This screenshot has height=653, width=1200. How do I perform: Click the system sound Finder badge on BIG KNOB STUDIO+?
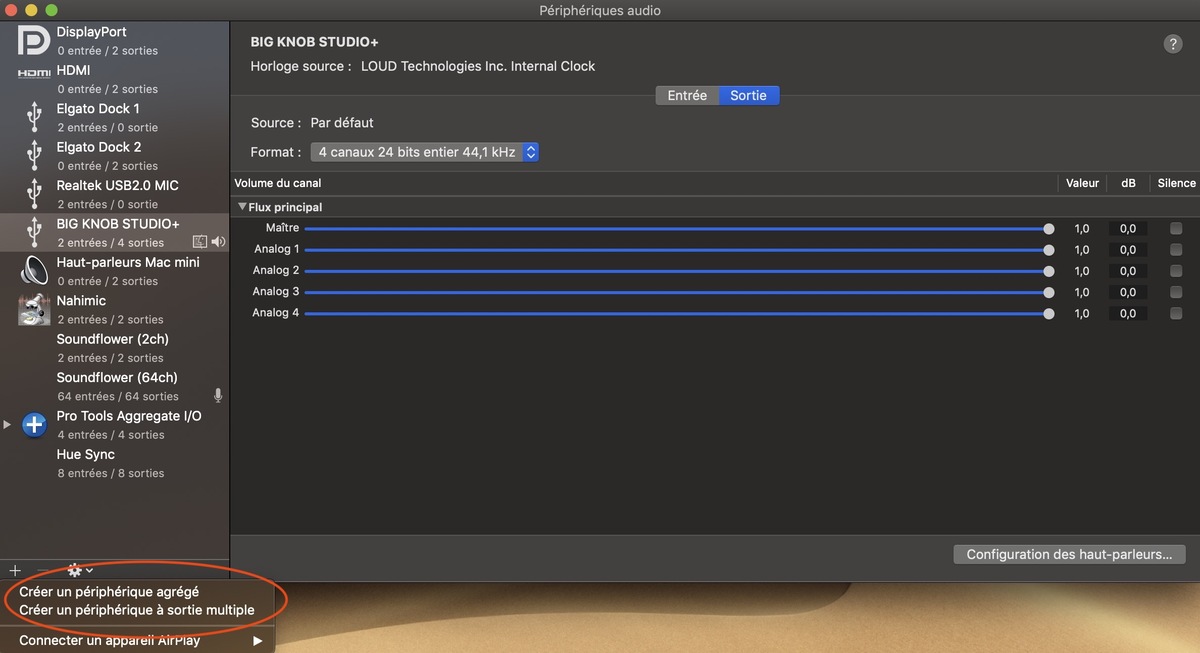[199, 242]
